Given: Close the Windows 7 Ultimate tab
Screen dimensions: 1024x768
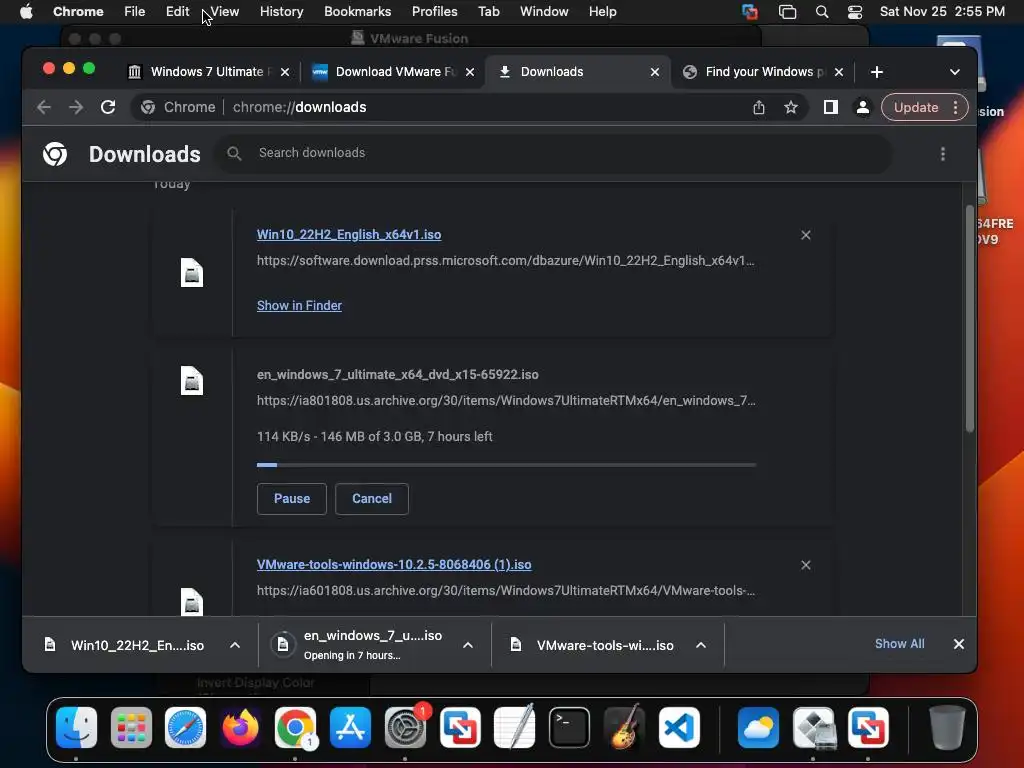Looking at the screenshot, I should tap(285, 72).
